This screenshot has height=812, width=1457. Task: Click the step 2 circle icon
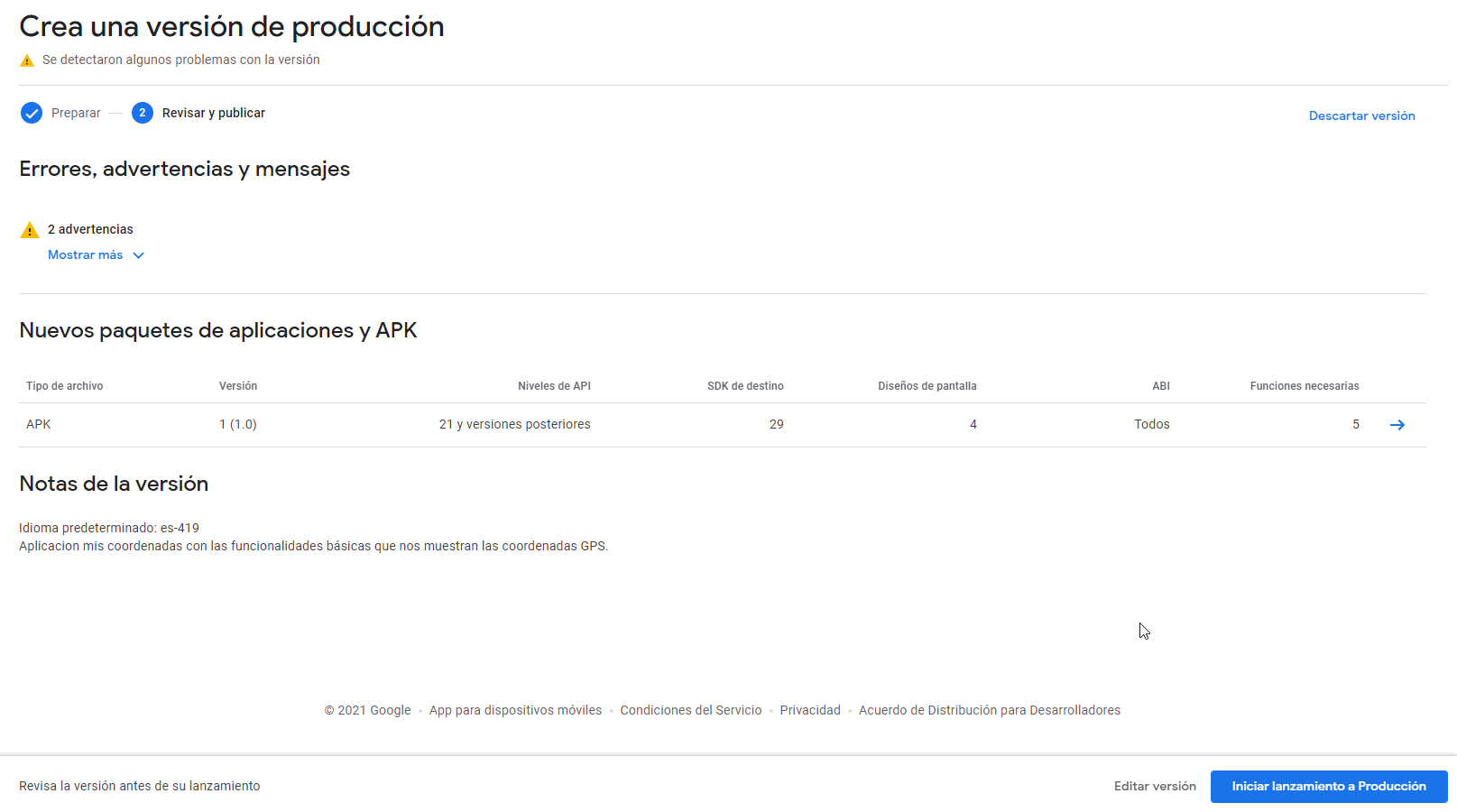pos(143,113)
